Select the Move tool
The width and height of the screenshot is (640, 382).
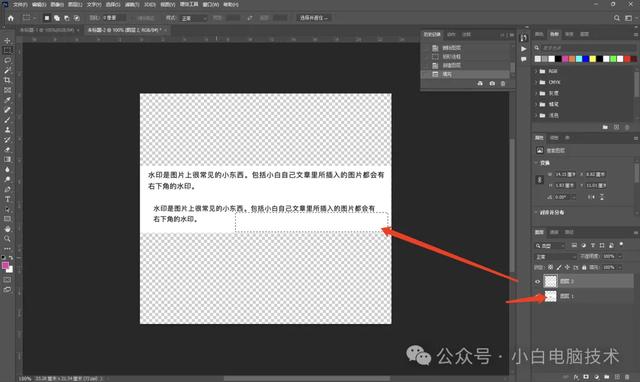tap(7, 40)
